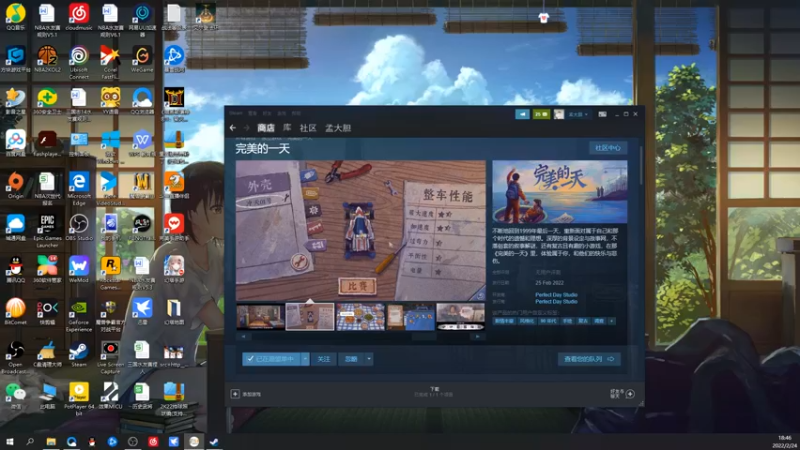Click the blue announcements megaphone icon
The height and width of the screenshot is (450, 800).
click(x=522, y=114)
